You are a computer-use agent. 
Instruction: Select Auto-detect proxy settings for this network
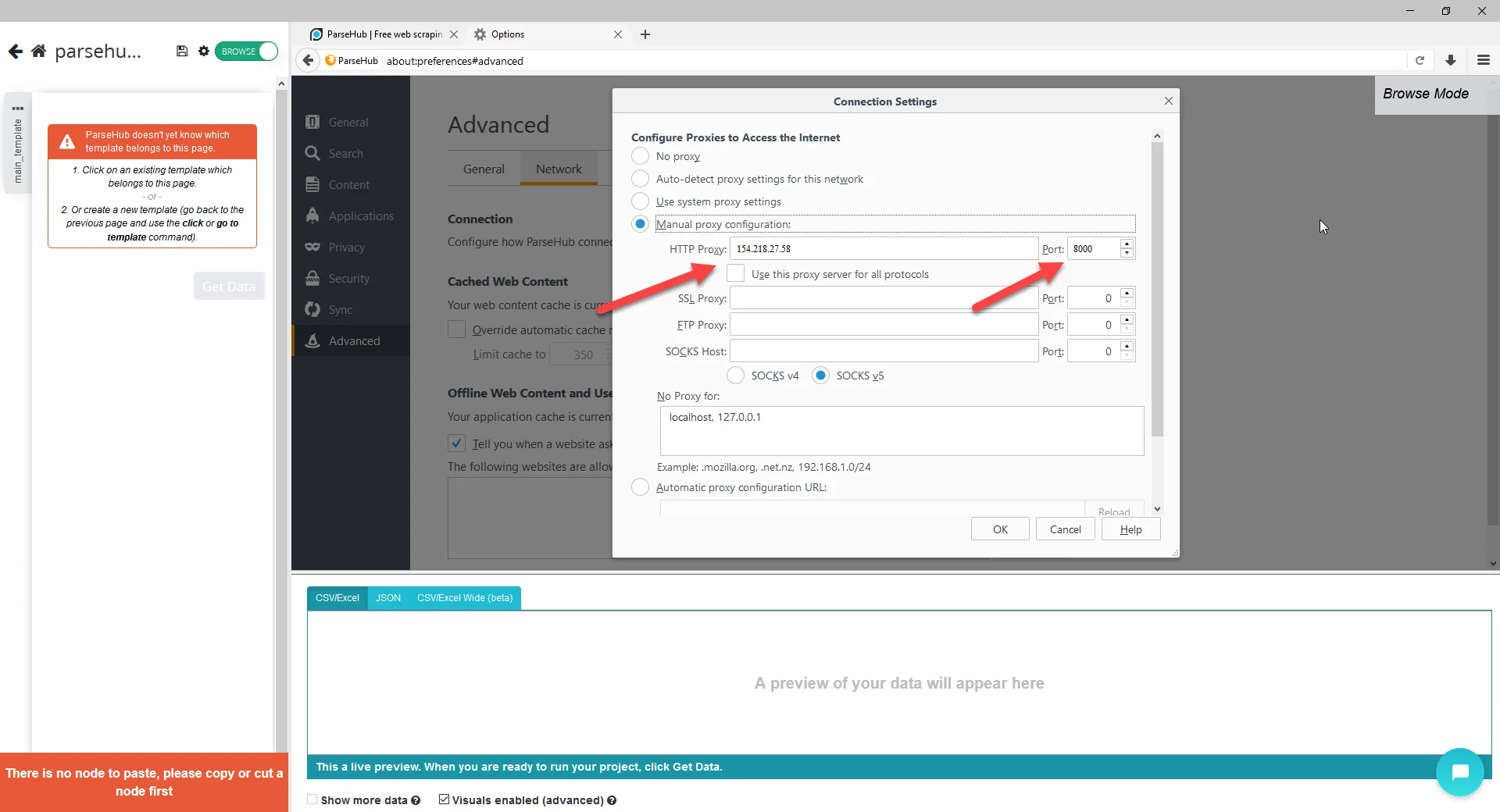click(640, 179)
